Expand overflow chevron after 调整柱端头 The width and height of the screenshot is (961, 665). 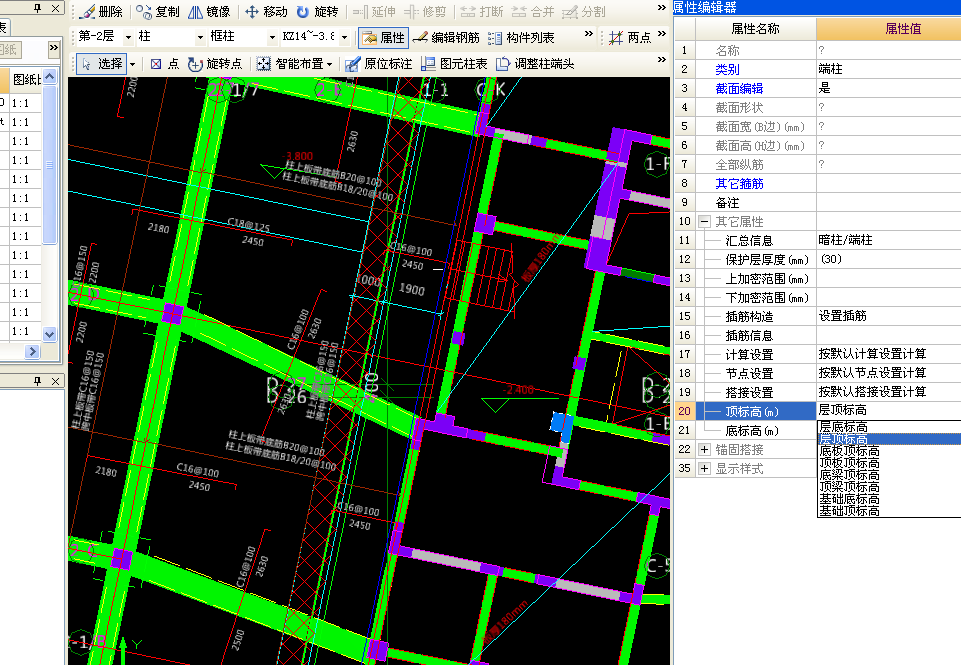click(661, 59)
